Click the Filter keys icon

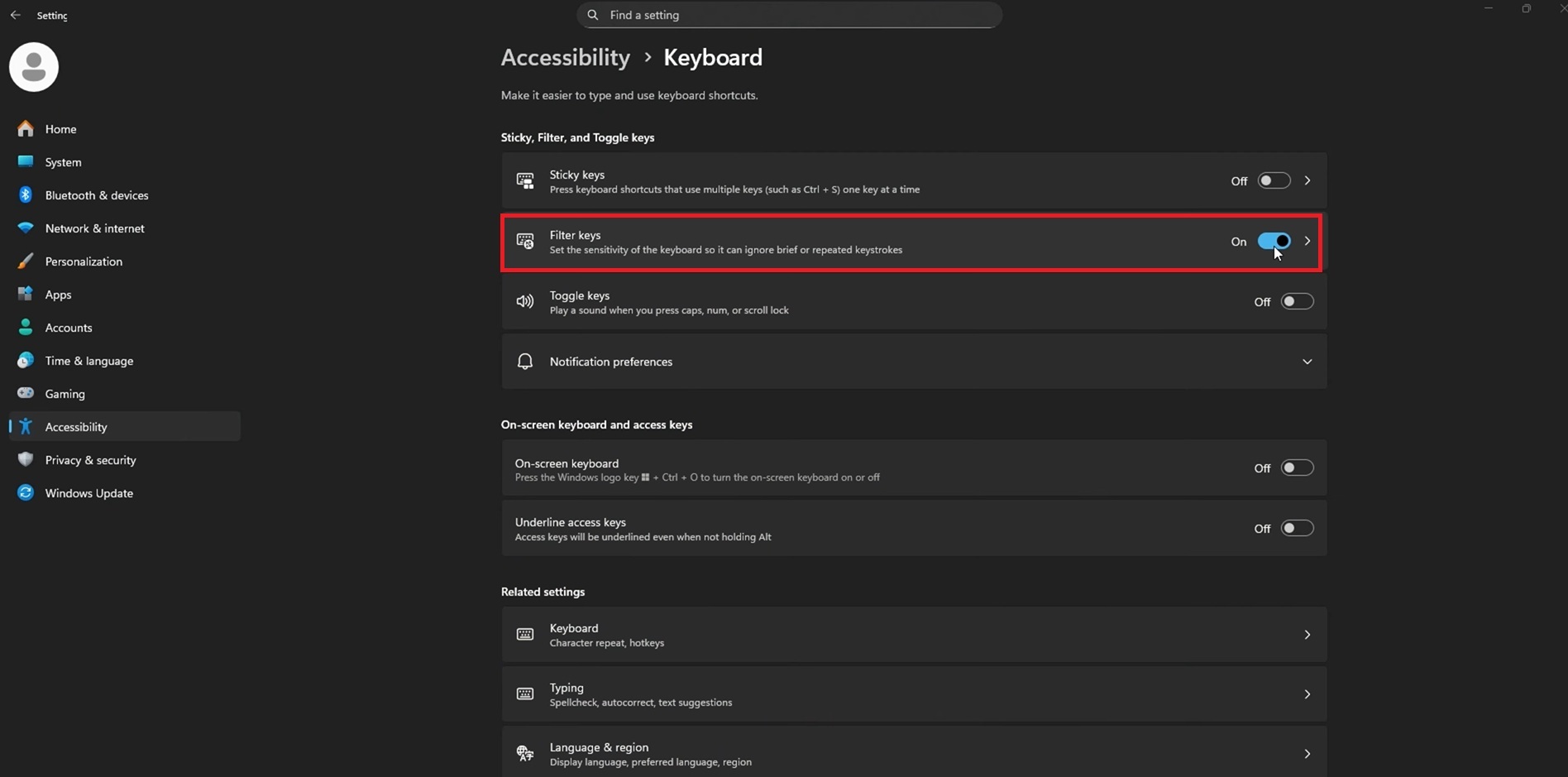(x=525, y=241)
